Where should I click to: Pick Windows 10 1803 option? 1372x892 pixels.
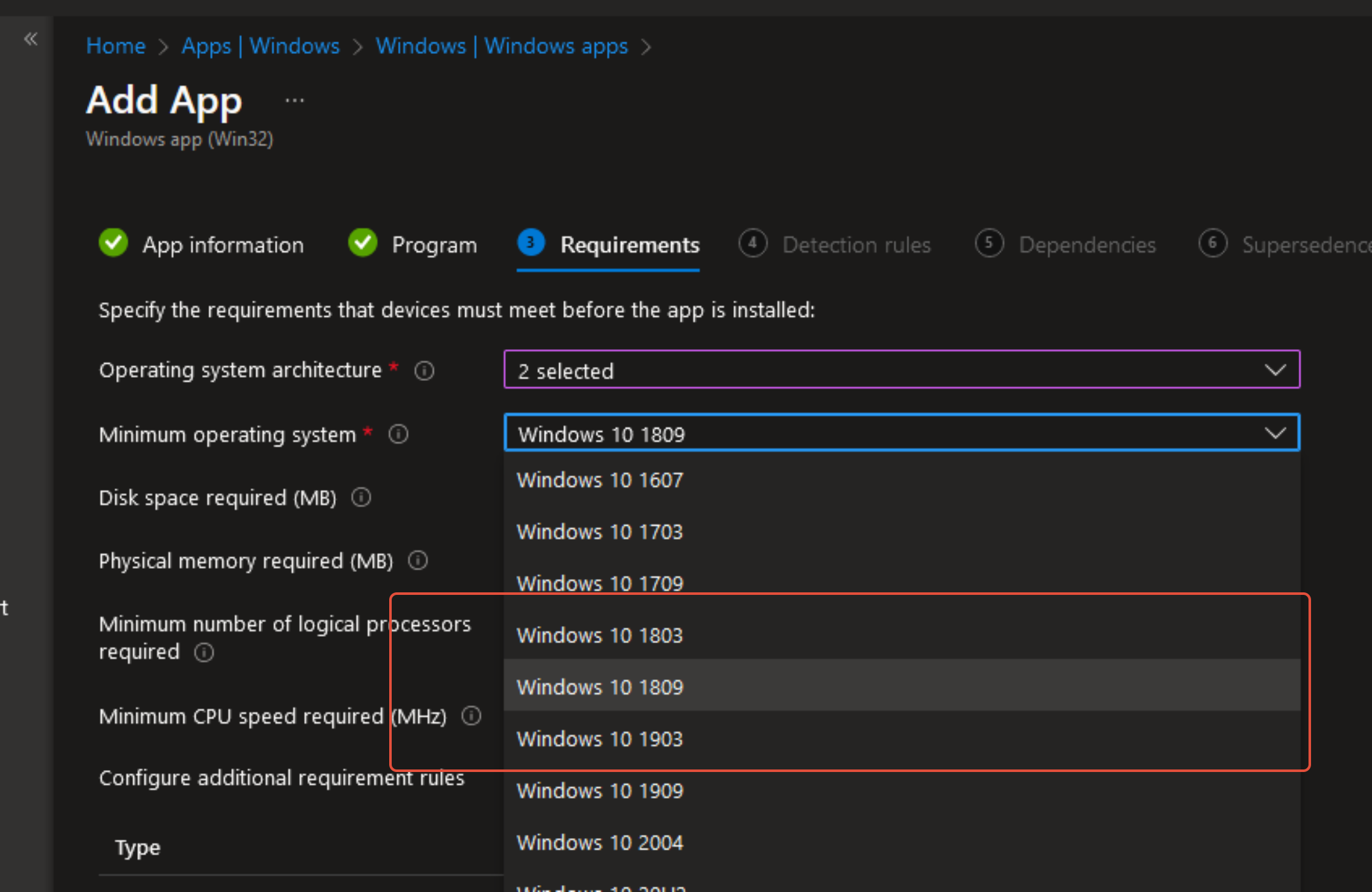tap(599, 636)
